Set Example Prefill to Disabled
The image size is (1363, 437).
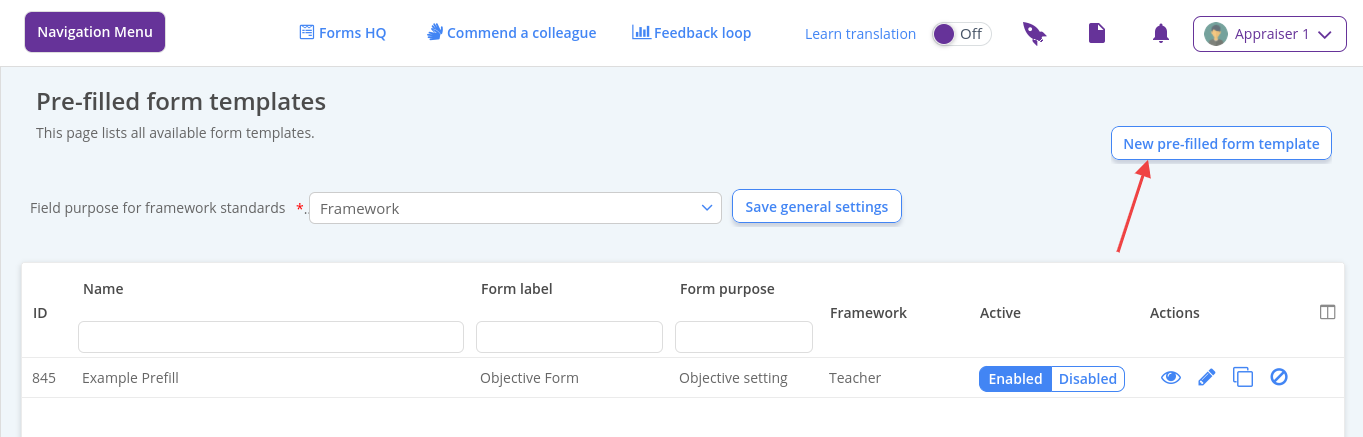[x=1088, y=379]
